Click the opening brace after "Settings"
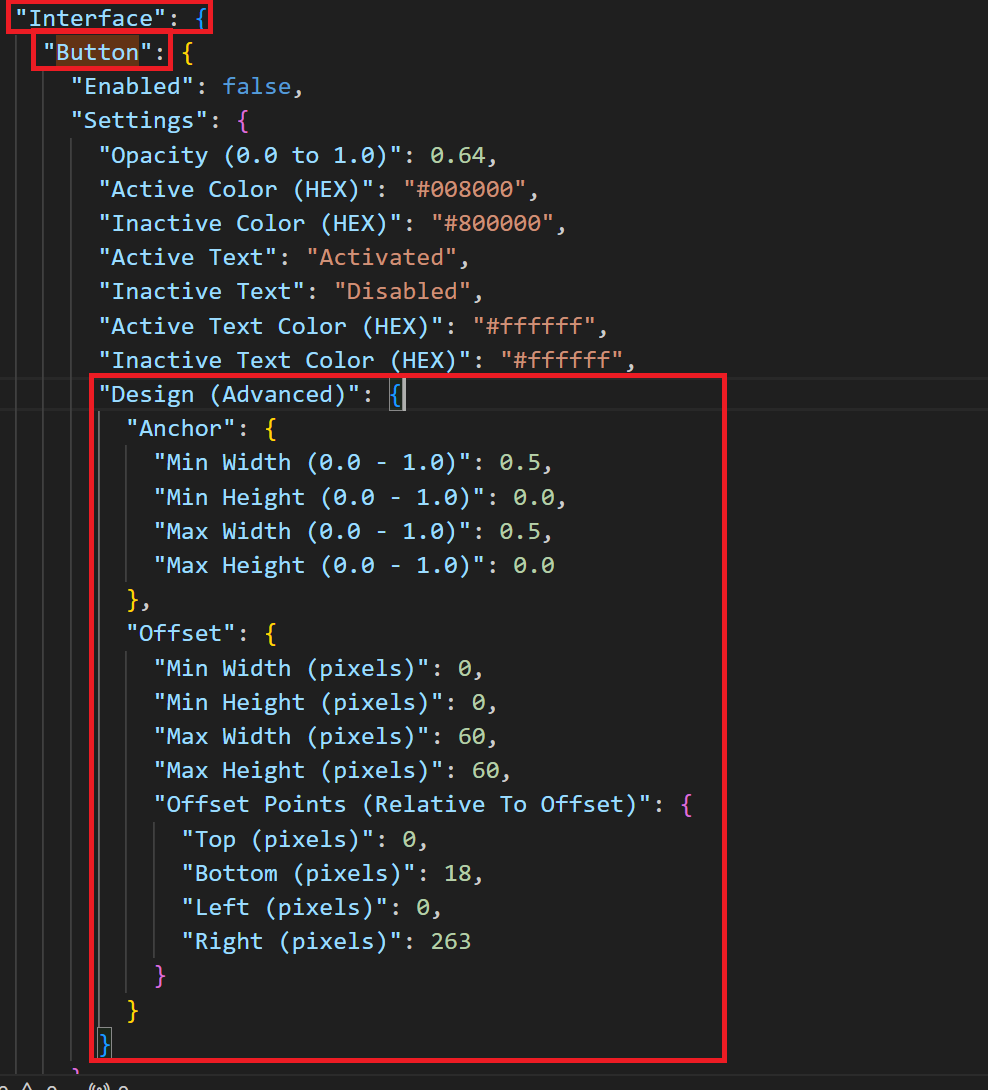Screen dimensions: 988x1090 pos(243,121)
